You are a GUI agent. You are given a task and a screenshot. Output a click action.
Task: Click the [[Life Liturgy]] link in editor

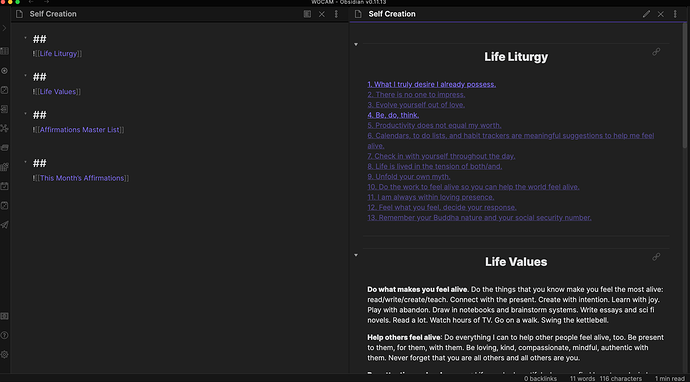pyautogui.click(x=59, y=54)
